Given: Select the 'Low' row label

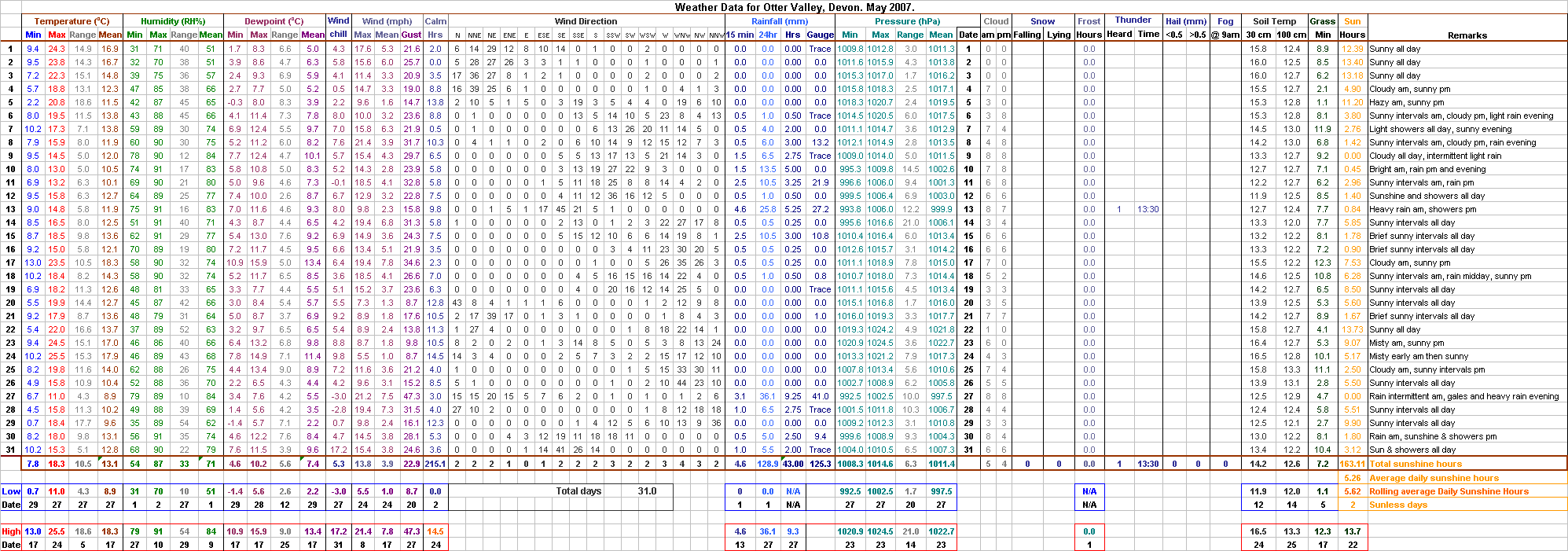Looking at the screenshot, I should click(x=11, y=491).
